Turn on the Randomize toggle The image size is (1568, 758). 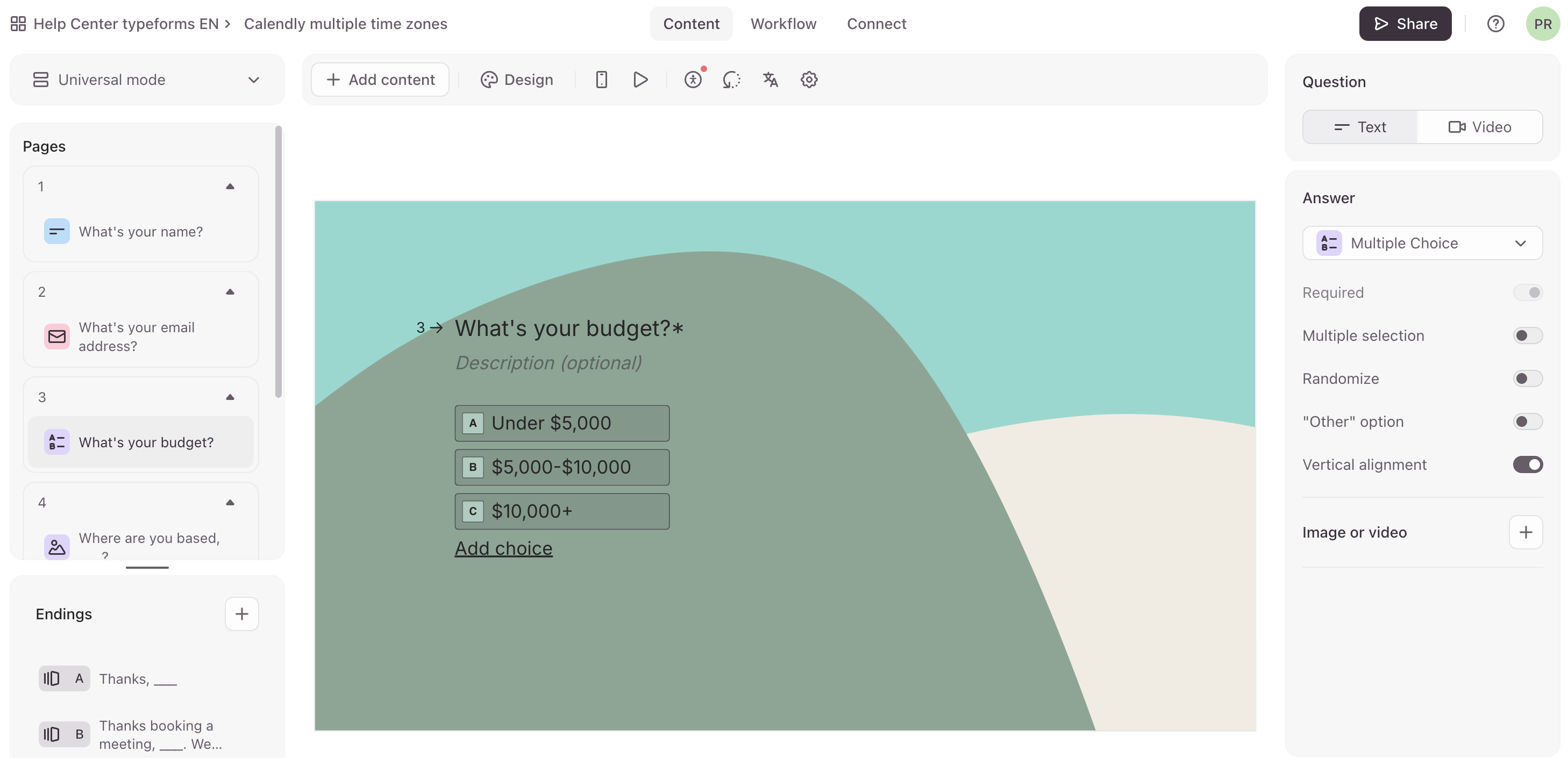point(1527,378)
